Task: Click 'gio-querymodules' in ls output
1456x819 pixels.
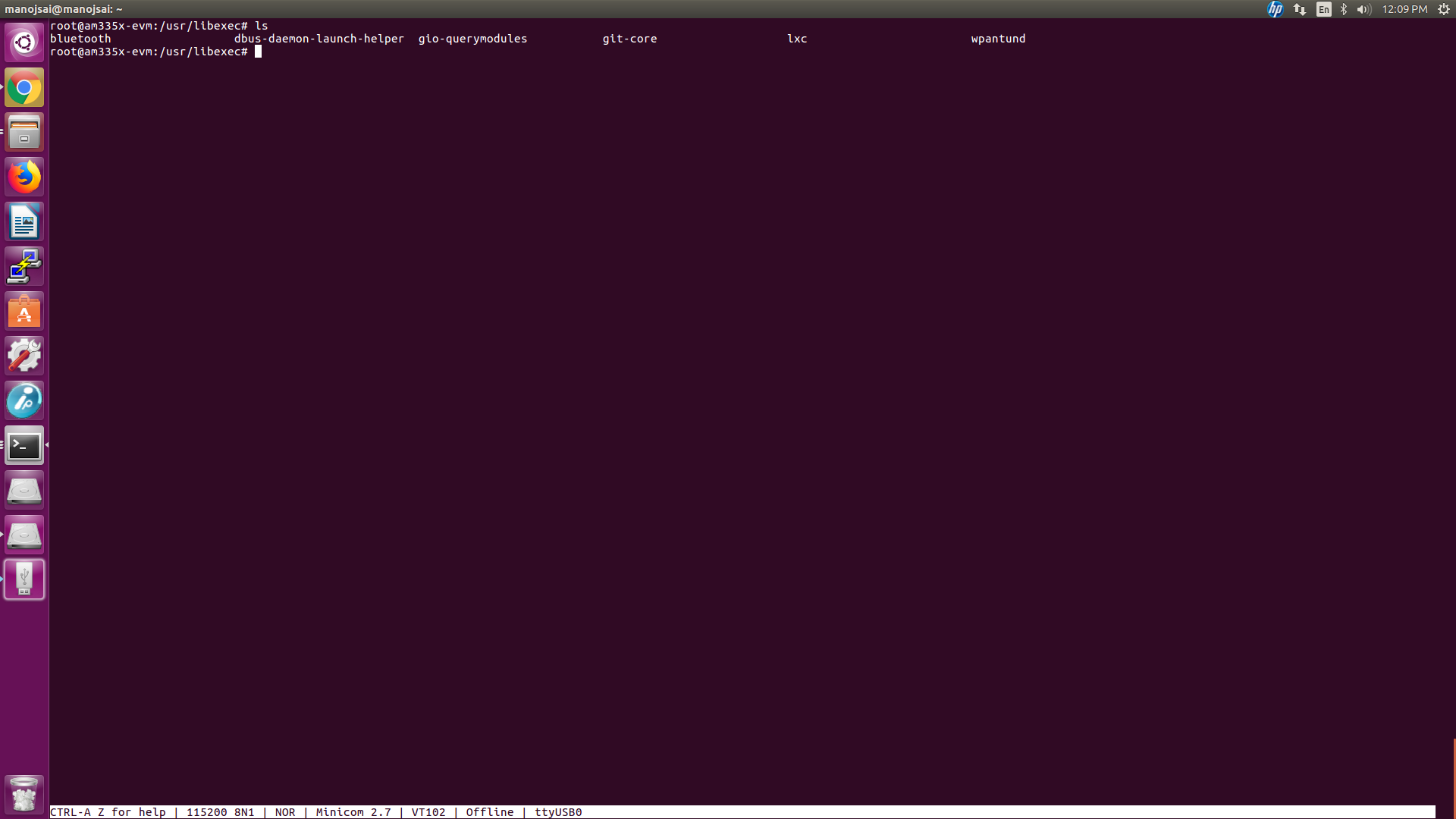Action: 472,39
